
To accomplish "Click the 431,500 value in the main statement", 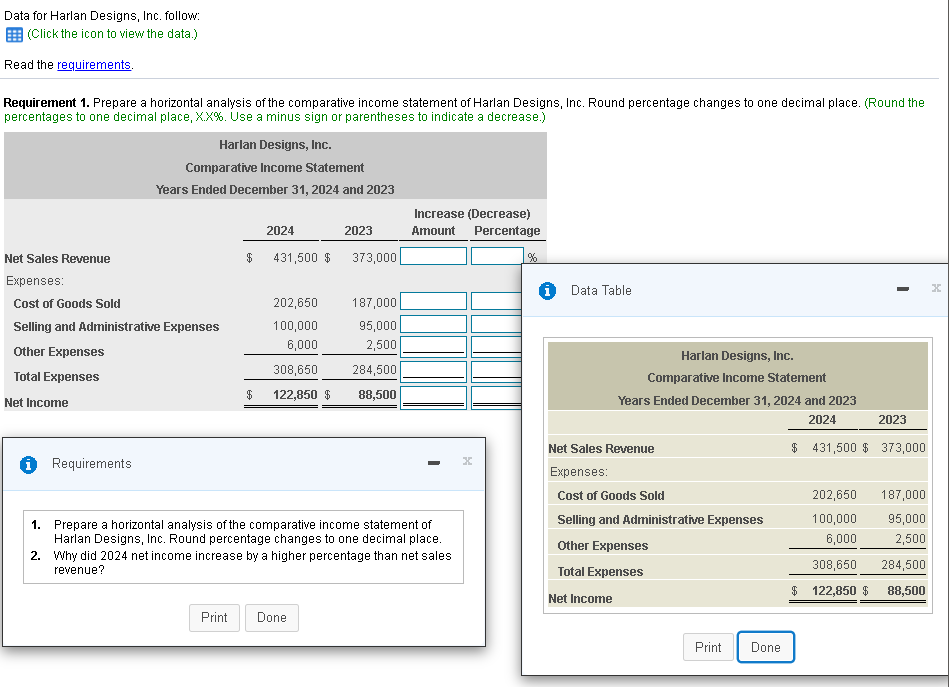I will [295, 258].
